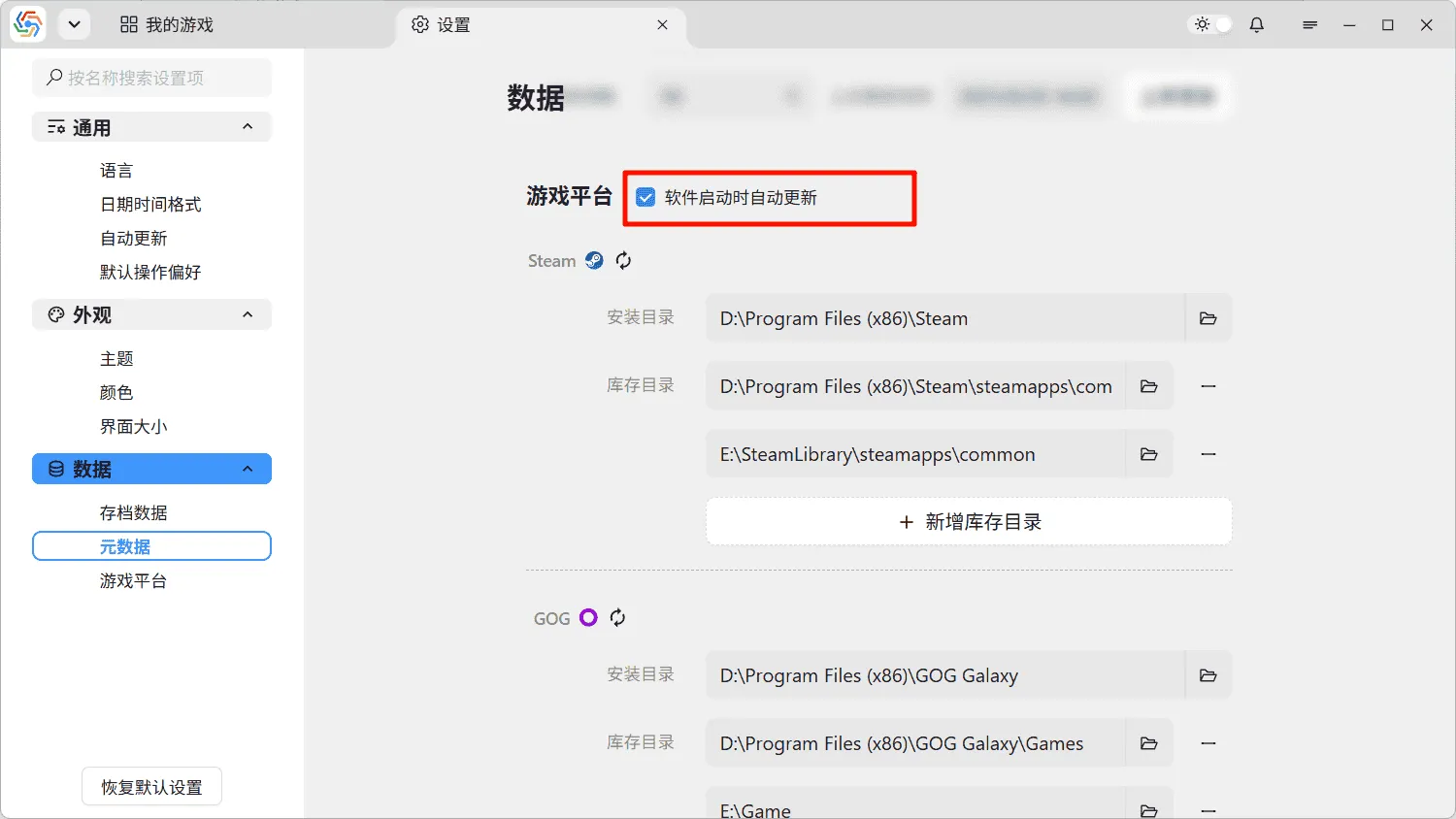
Task: Refresh the Steam platform data
Action: point(623,260)
